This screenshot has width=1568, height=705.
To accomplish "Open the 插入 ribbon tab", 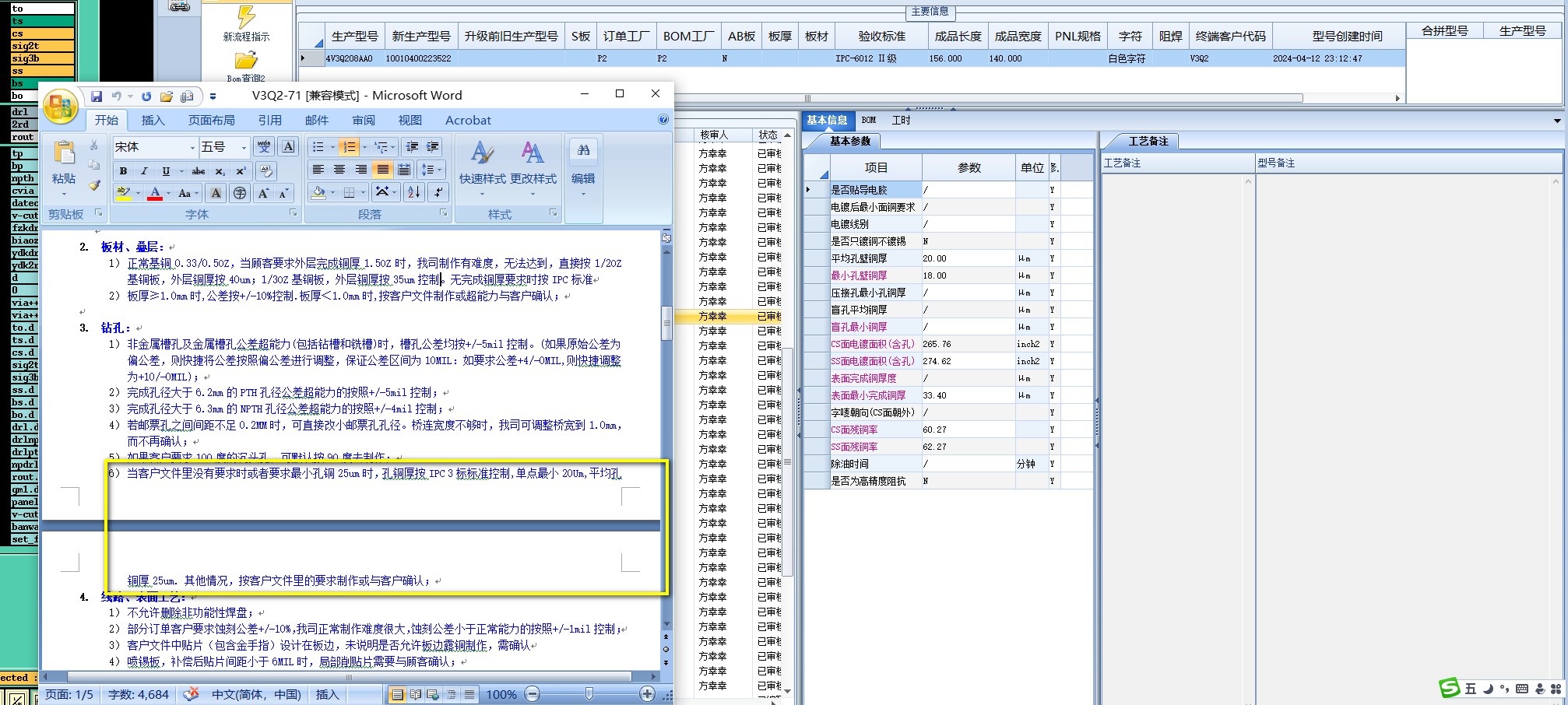I will tap(153, 120).
